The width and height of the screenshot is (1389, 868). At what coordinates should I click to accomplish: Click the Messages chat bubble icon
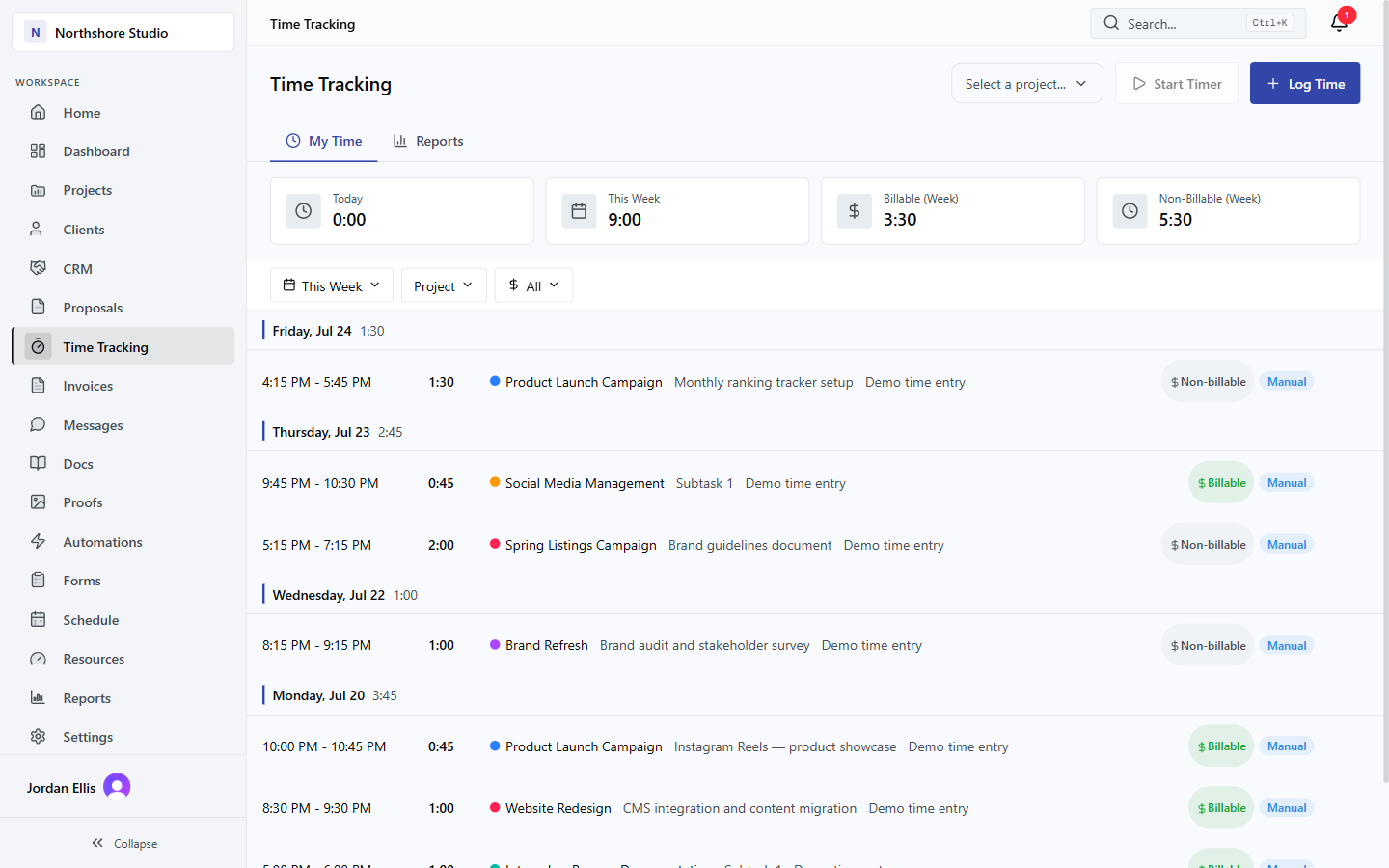(38, 424)
